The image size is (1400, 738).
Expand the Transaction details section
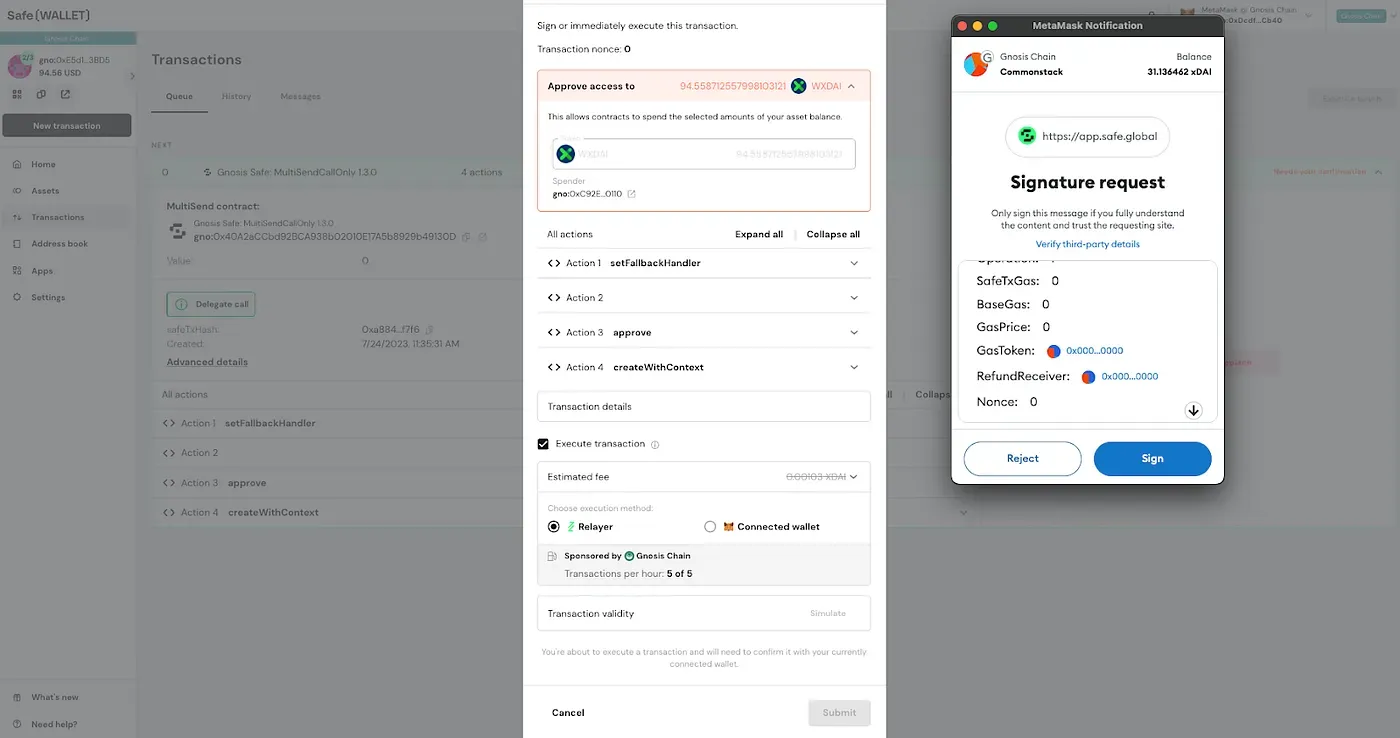pyautogui.click(x=704, y=406)
